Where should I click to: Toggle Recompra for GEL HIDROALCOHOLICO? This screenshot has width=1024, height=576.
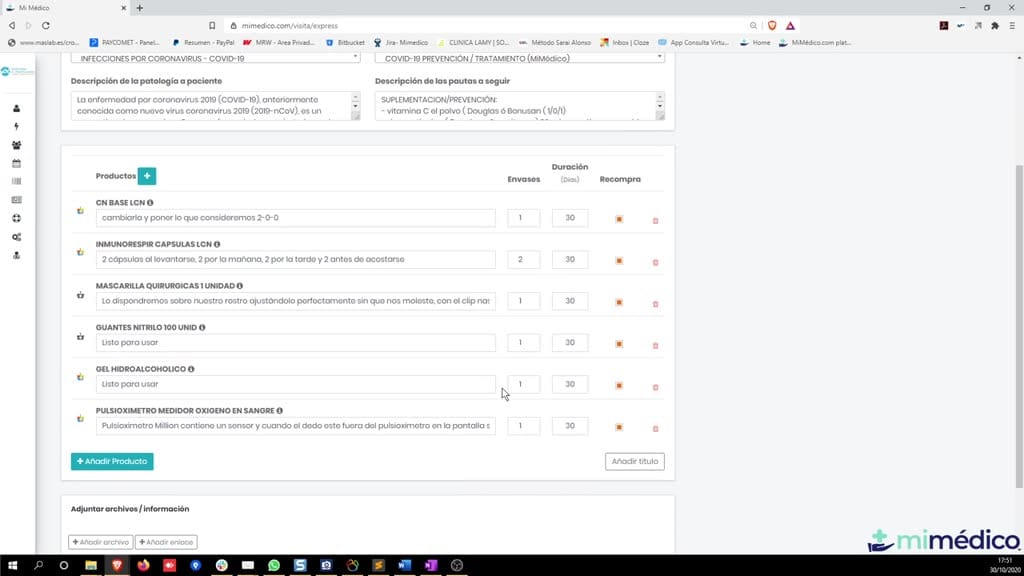point(619,386)
